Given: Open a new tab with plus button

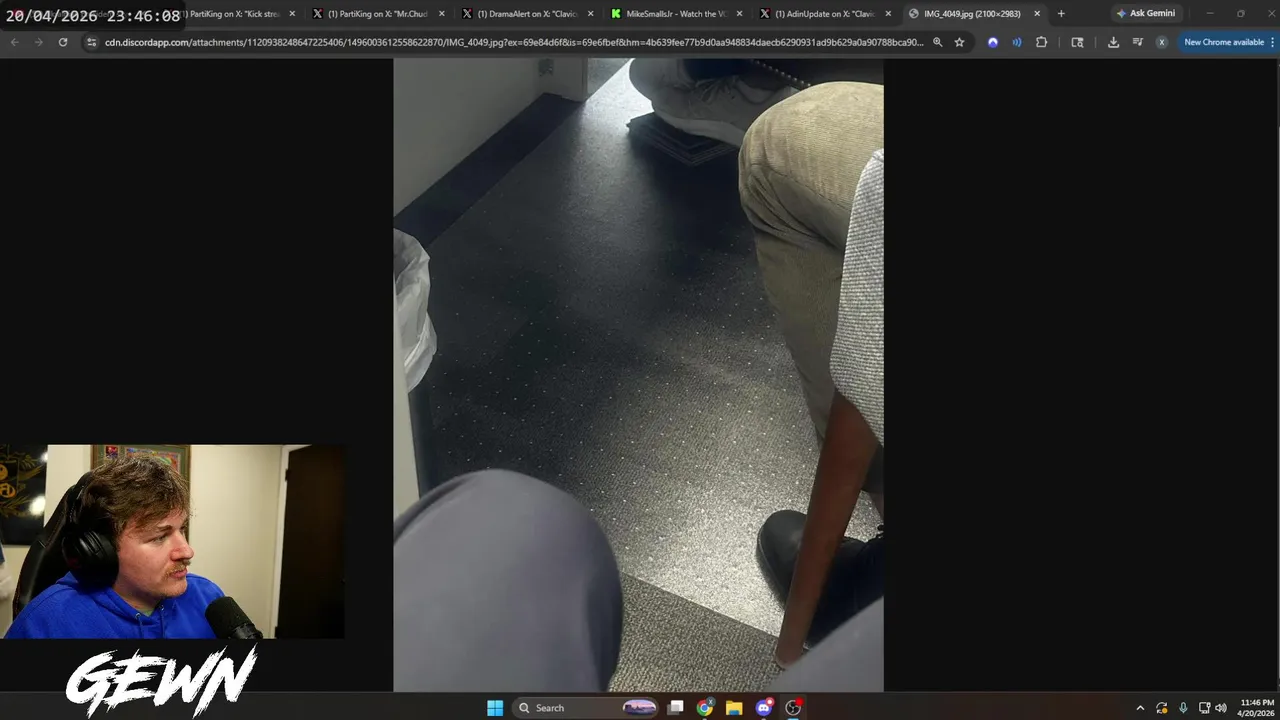Looking at the screenshot, I should coord(1061,14).
